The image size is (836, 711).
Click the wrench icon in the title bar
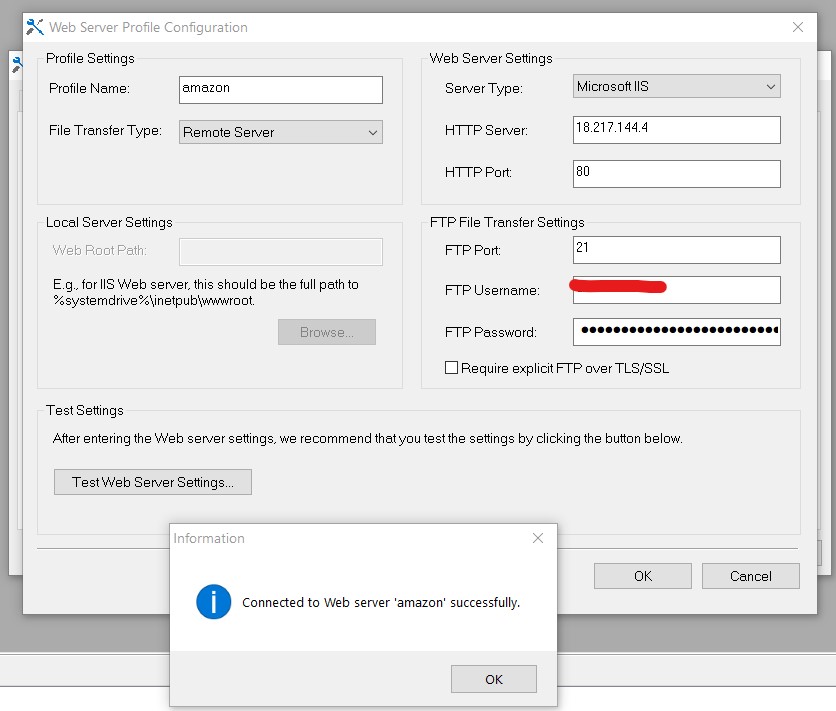tap(36, 27)
